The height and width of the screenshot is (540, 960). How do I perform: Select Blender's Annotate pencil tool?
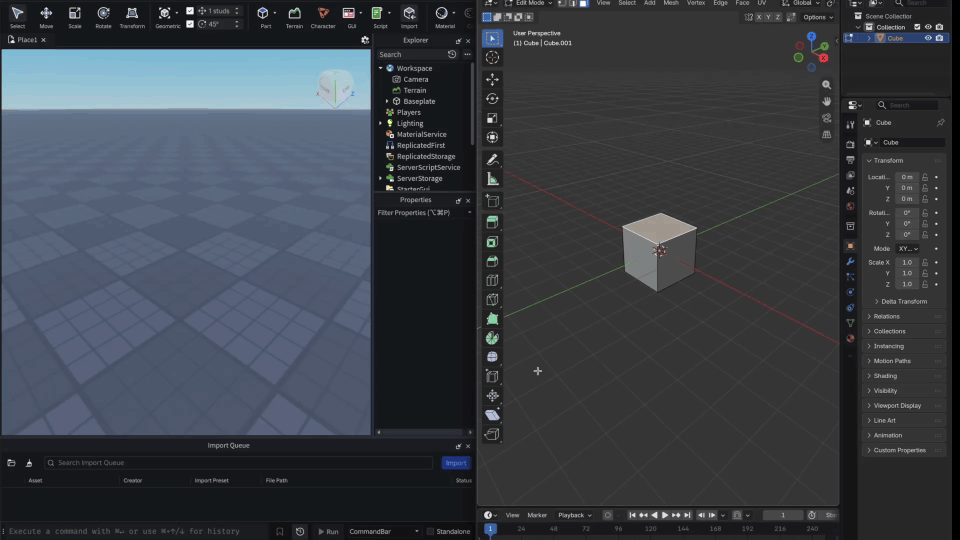(x=492, y=160)
